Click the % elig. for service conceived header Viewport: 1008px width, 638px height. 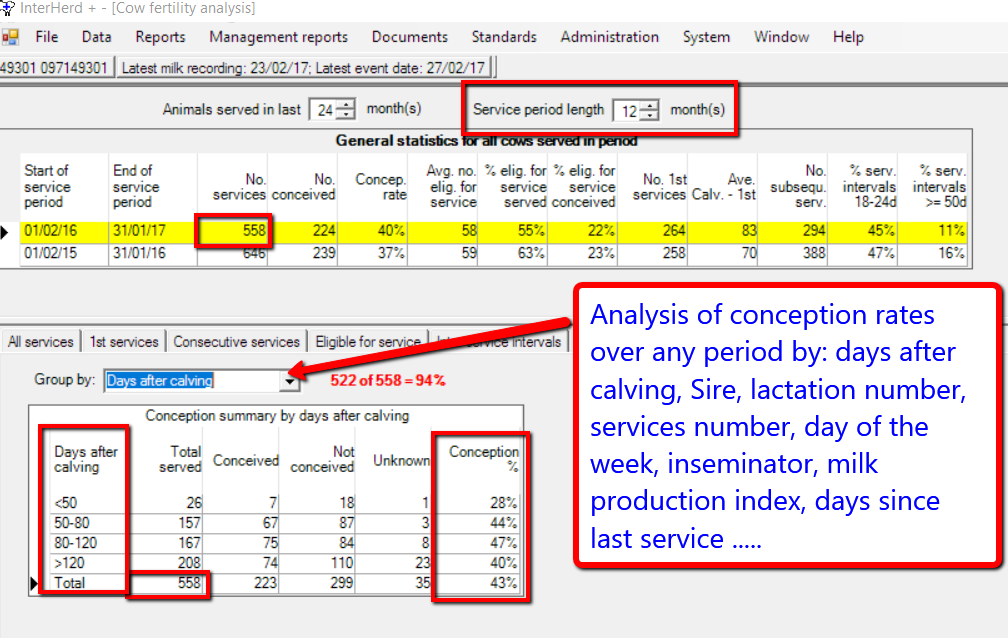[x=583, y=187]
